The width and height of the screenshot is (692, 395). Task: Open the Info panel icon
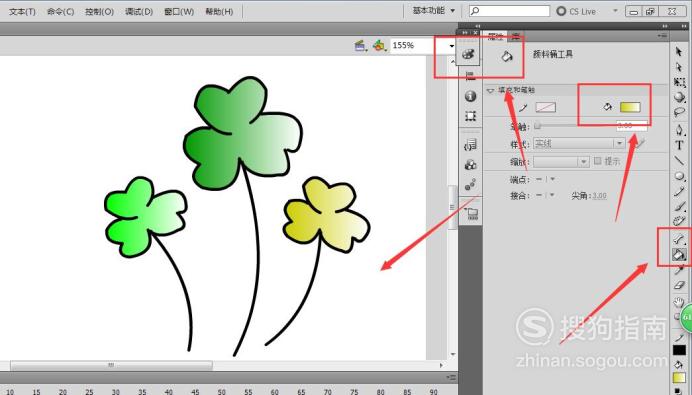pyautogui.click(x=471, y=96)
